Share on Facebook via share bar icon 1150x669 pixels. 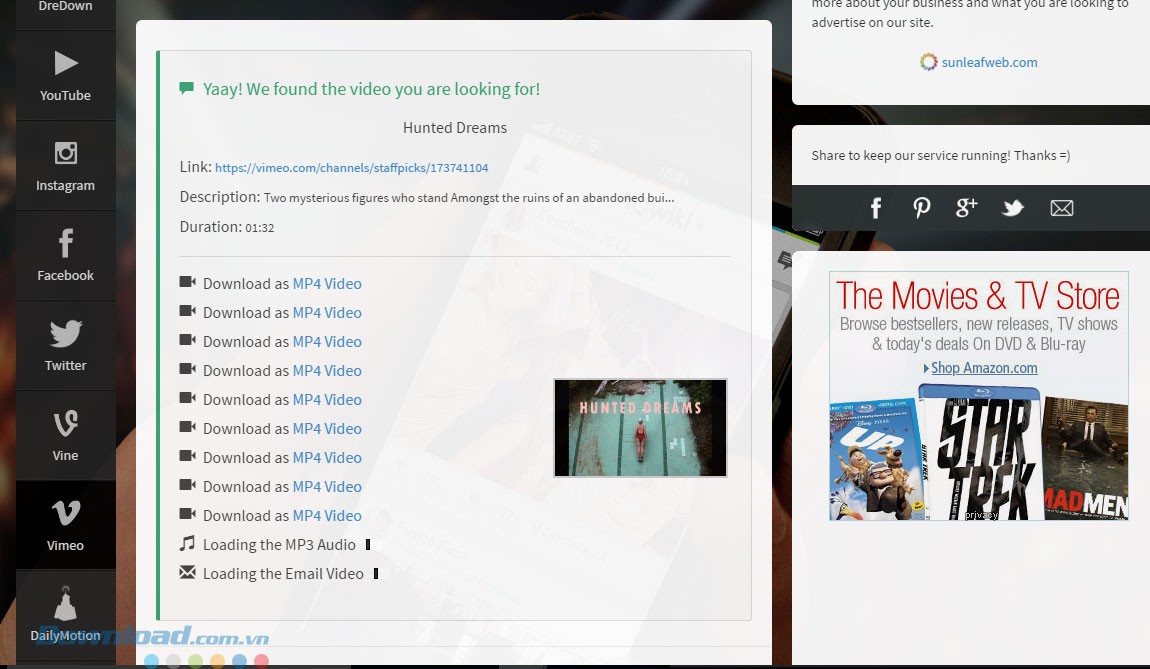coord(876,208)
